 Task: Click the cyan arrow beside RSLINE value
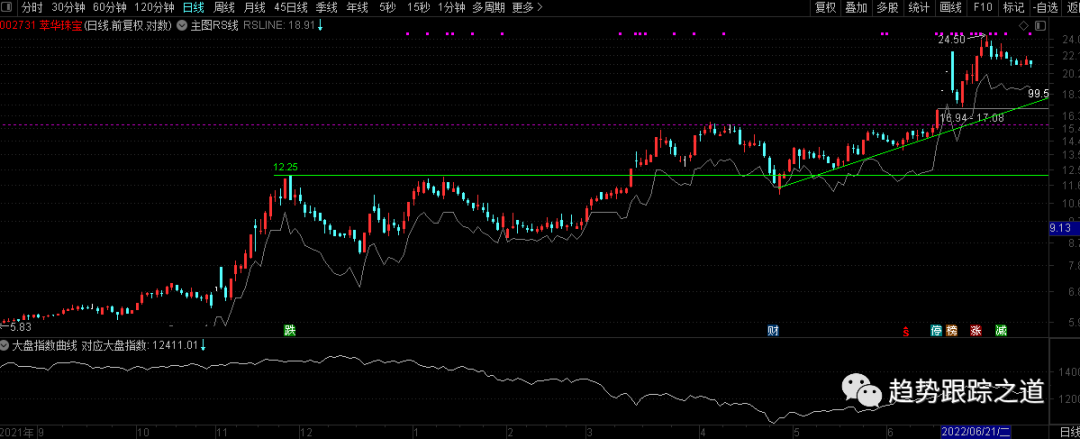320,24
